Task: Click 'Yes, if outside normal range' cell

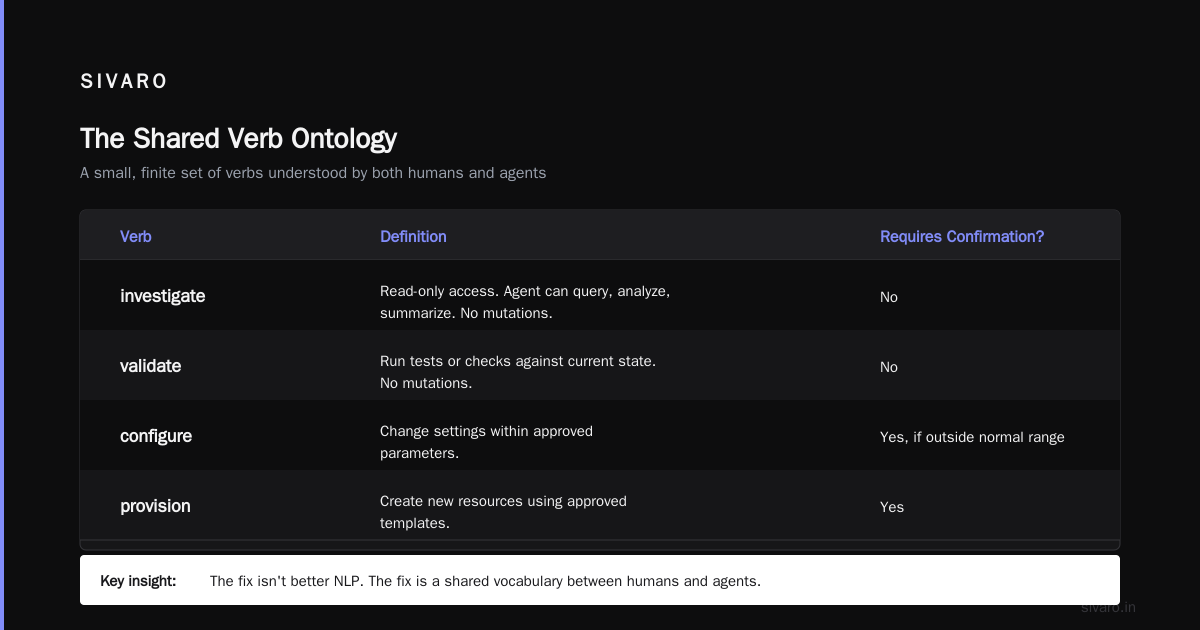Action: [x=972, y=437]
